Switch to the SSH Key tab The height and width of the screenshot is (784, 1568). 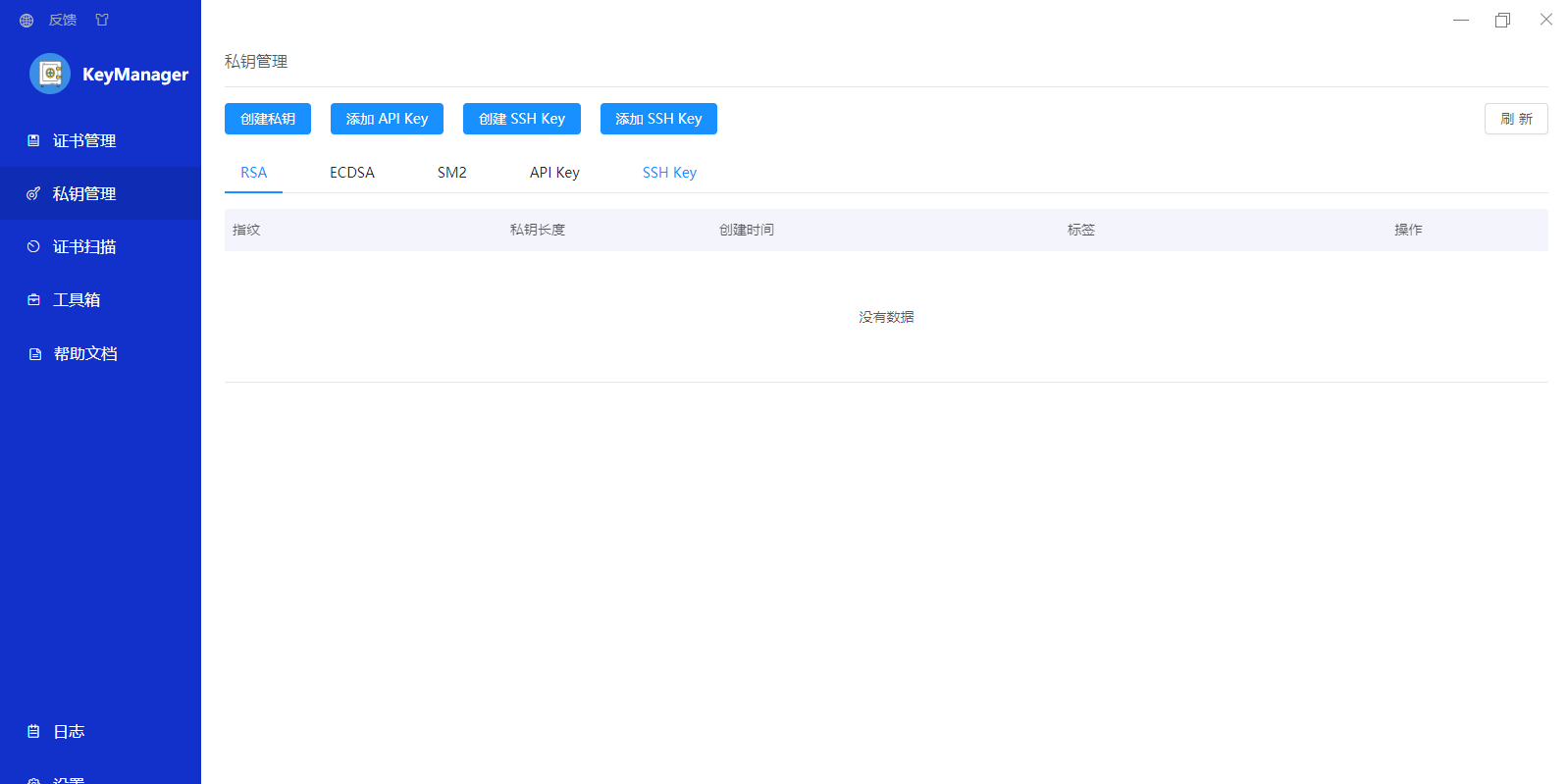(x=669, y=173)
